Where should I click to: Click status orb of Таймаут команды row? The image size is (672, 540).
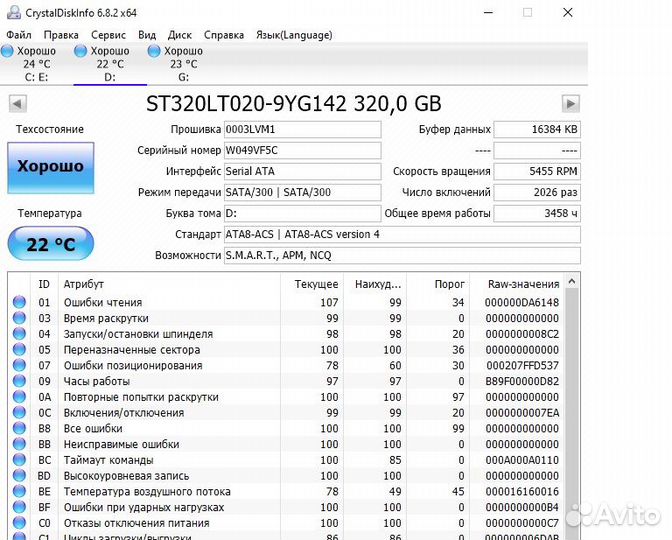click(19, 460)
